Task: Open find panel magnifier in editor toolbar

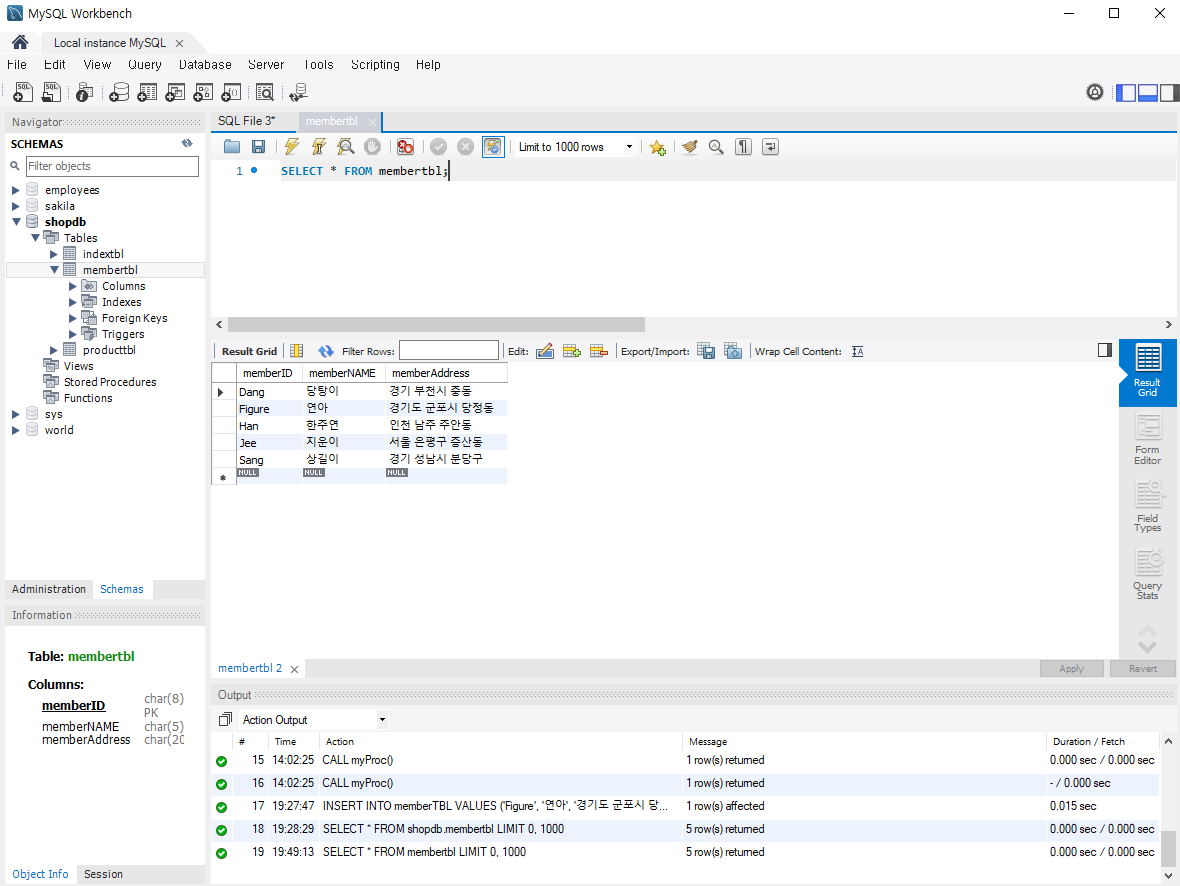Action: pyautogui.click(x=716, y=147)
